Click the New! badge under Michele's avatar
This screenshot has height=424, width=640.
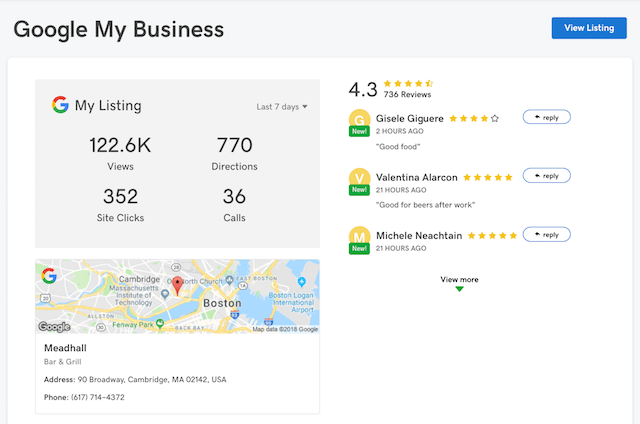point(359,249)
